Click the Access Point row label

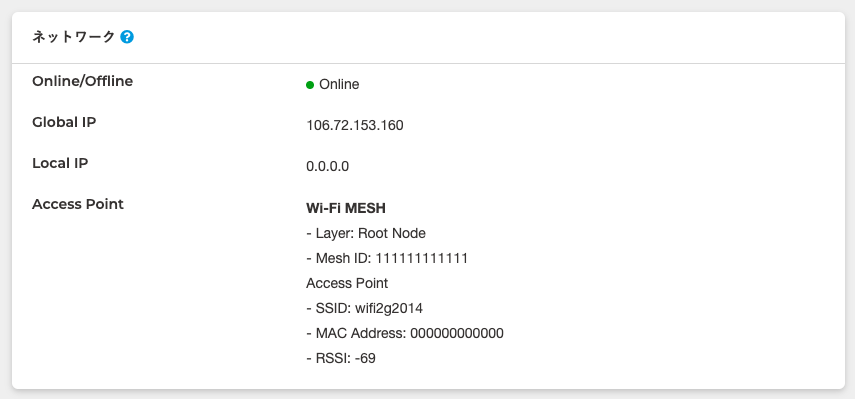point(78,204)
